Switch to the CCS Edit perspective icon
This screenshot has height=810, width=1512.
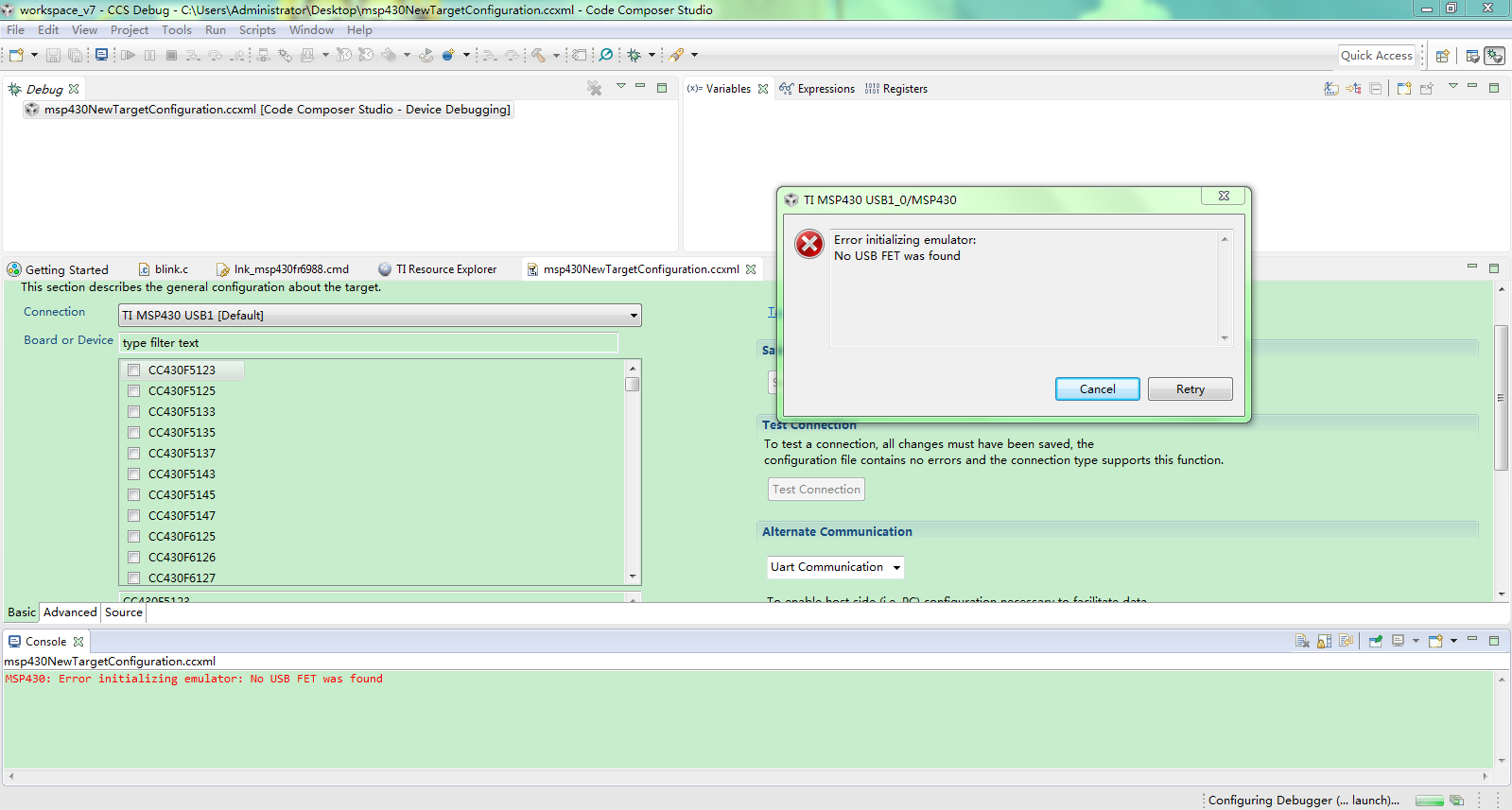click(x=1472, y=56)
